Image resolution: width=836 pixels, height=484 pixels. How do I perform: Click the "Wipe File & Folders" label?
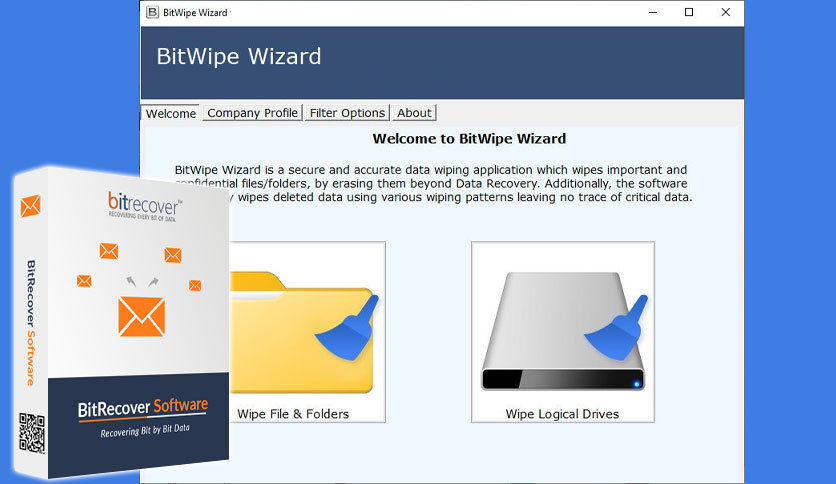[x=293, y=414]
